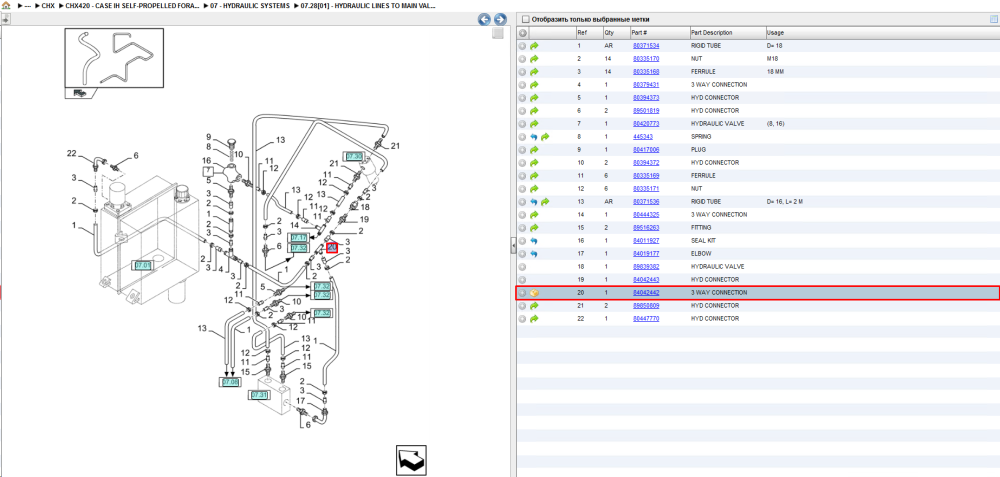Open part number link 80444325
The width and height of the screenshot is (1000, 477).
[645, 215]
